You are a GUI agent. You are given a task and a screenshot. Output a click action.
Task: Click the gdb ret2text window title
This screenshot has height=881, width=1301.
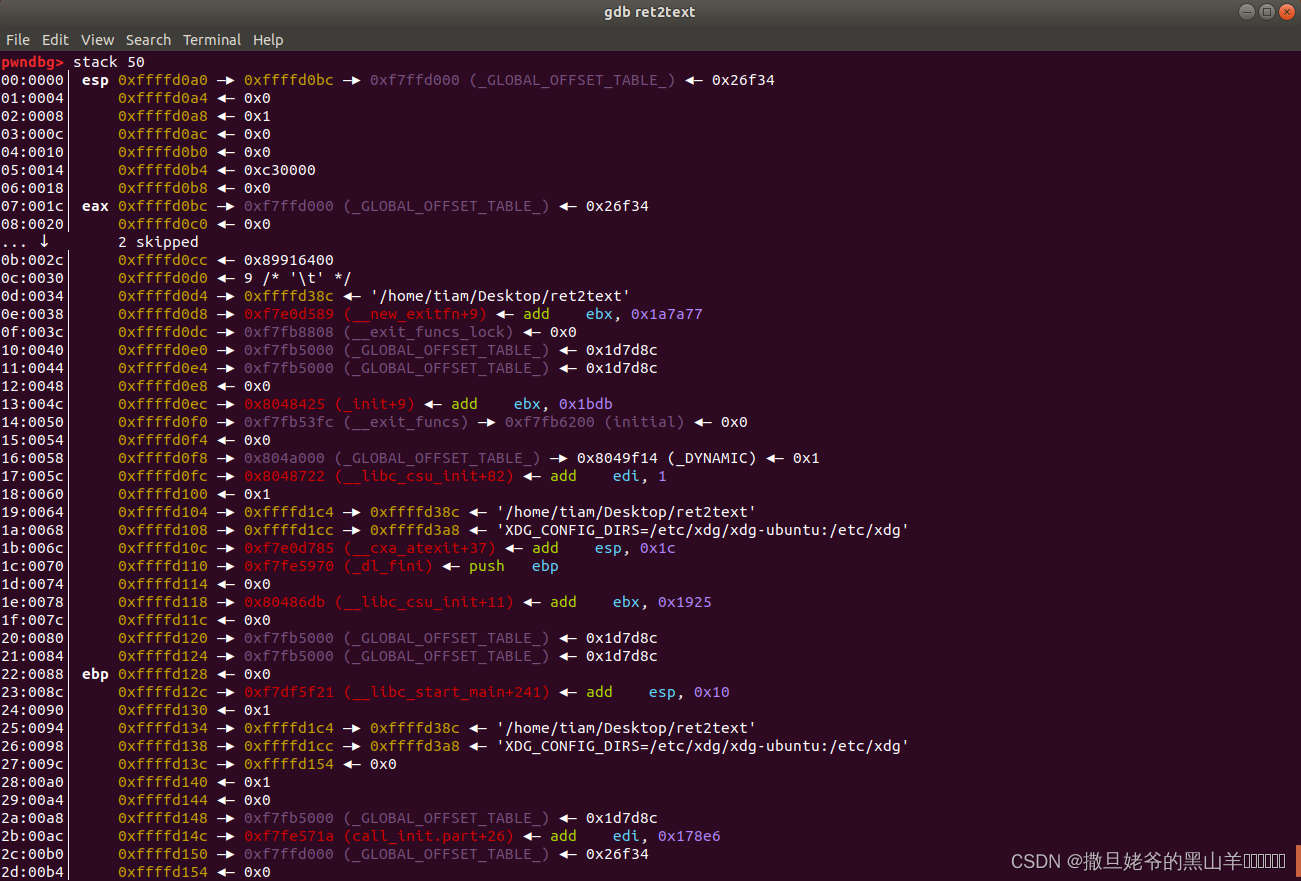tap(650, 12)
